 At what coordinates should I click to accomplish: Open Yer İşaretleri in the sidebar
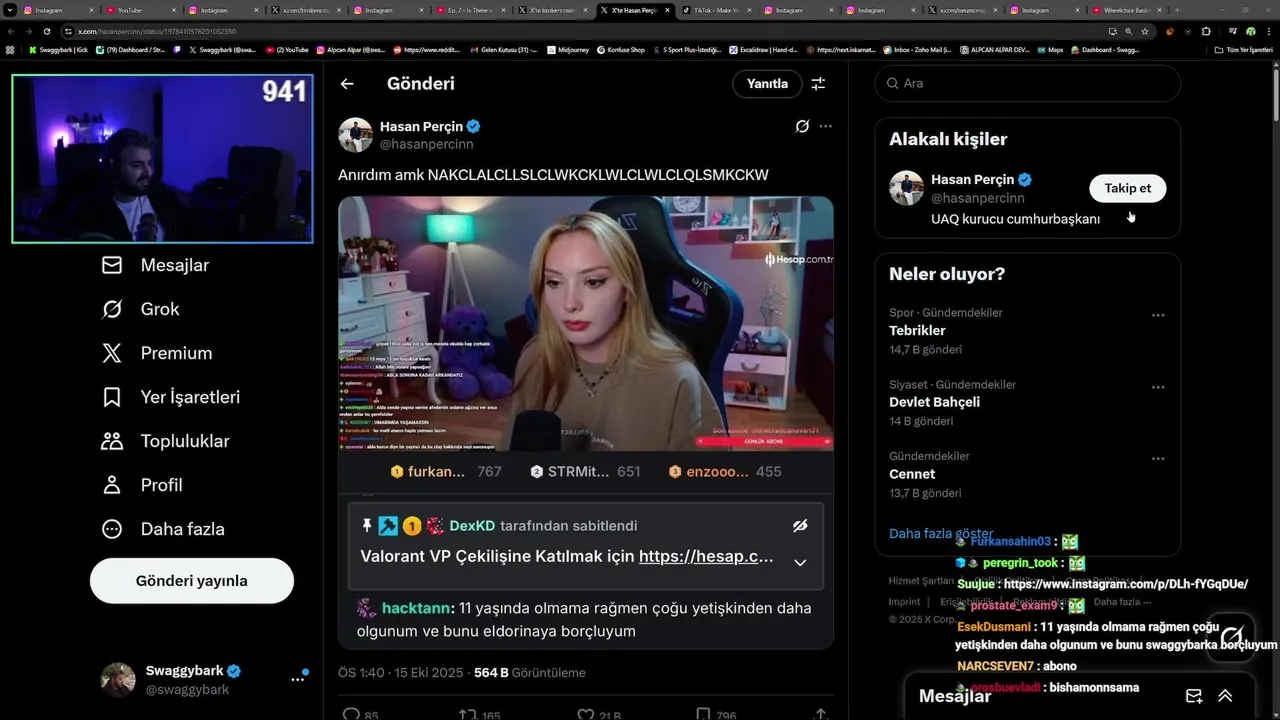[x=171, y=397]
